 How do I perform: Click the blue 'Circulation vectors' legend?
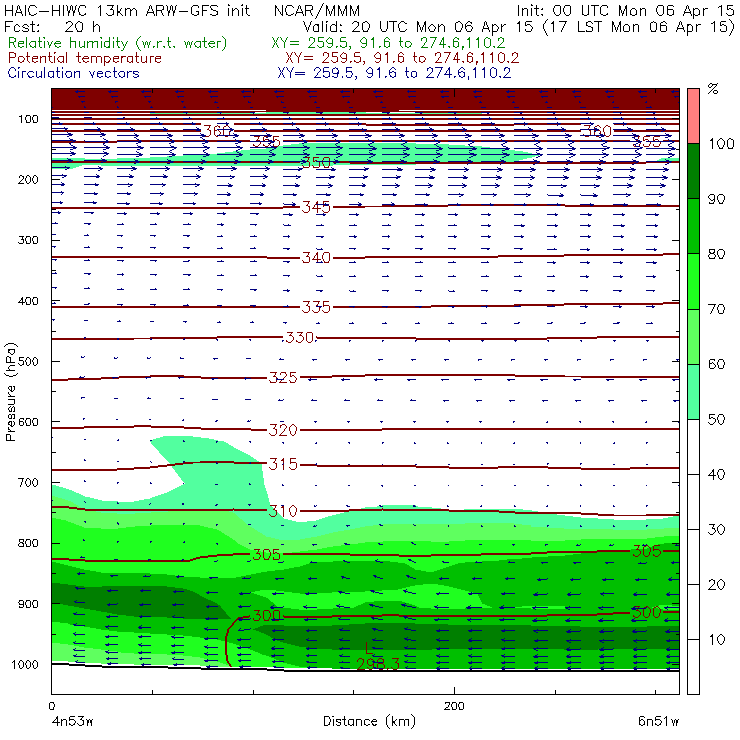tap(74, 73)
